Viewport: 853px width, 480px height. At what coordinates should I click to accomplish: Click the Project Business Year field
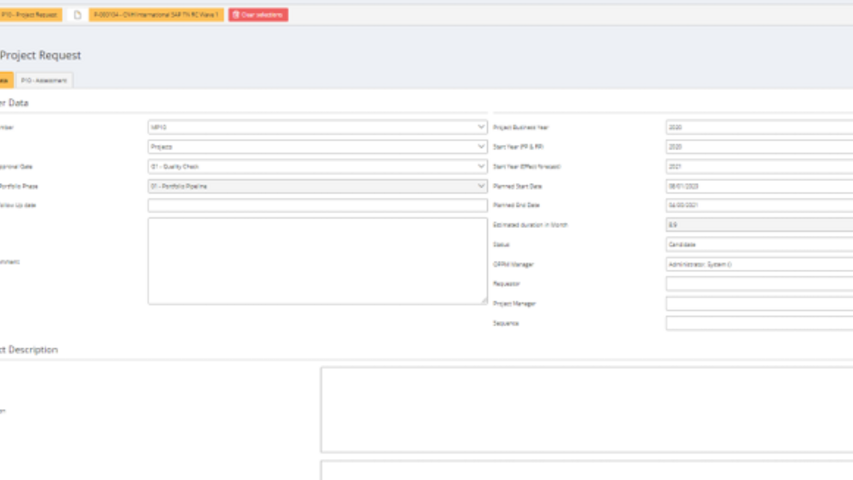[759, 128]
